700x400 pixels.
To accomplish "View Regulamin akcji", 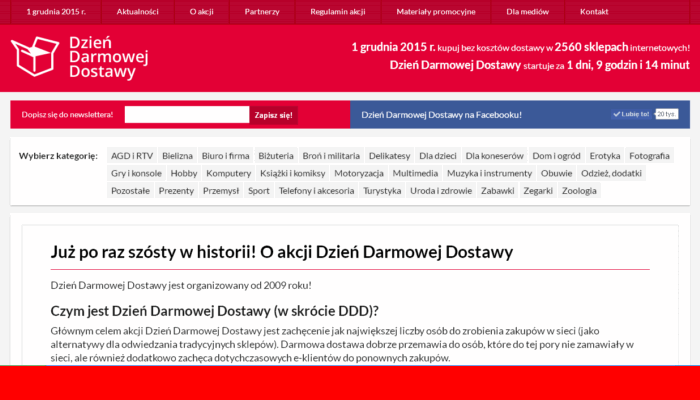I will point(338,12).
